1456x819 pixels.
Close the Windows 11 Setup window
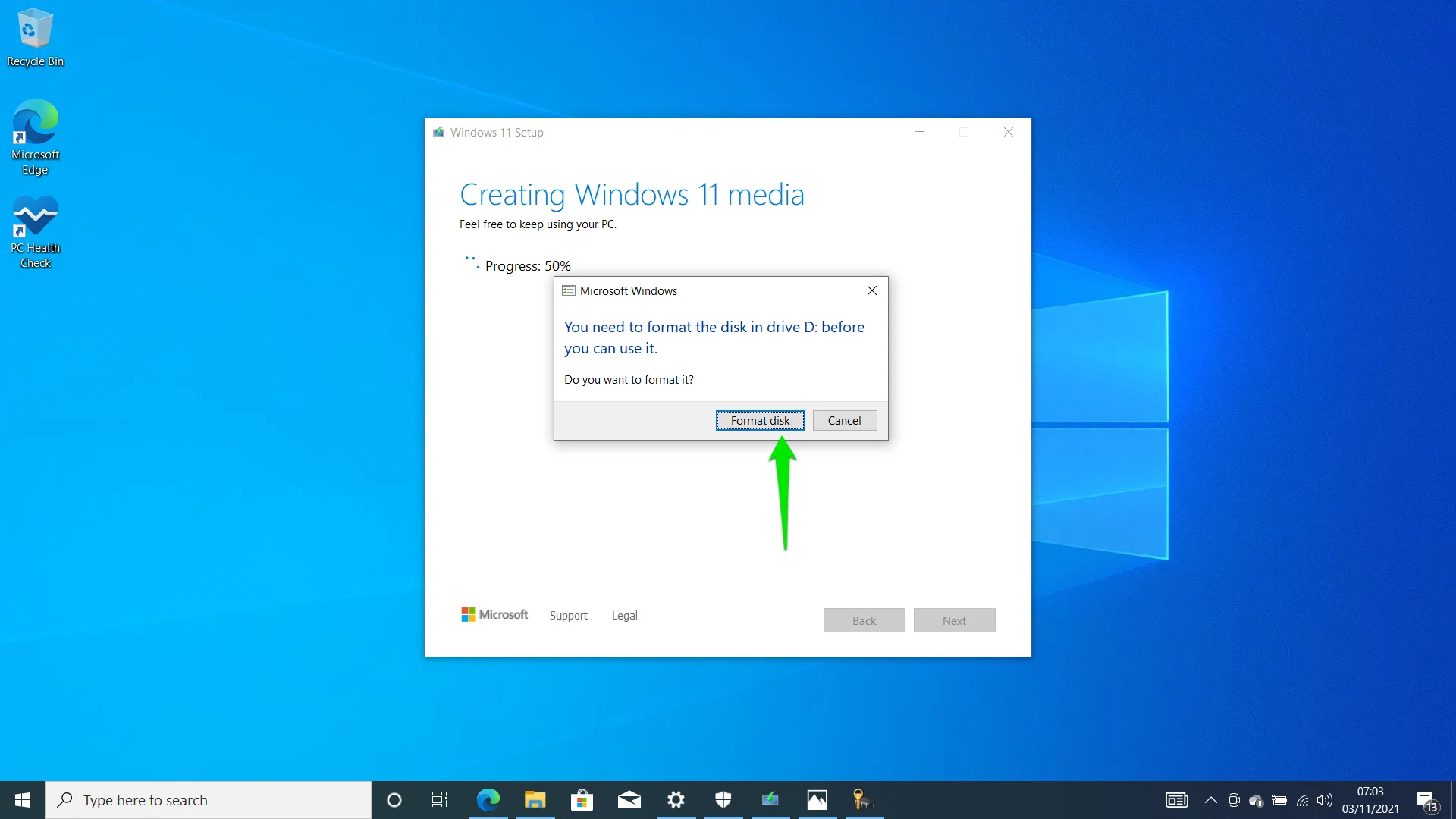[1008, 132]
